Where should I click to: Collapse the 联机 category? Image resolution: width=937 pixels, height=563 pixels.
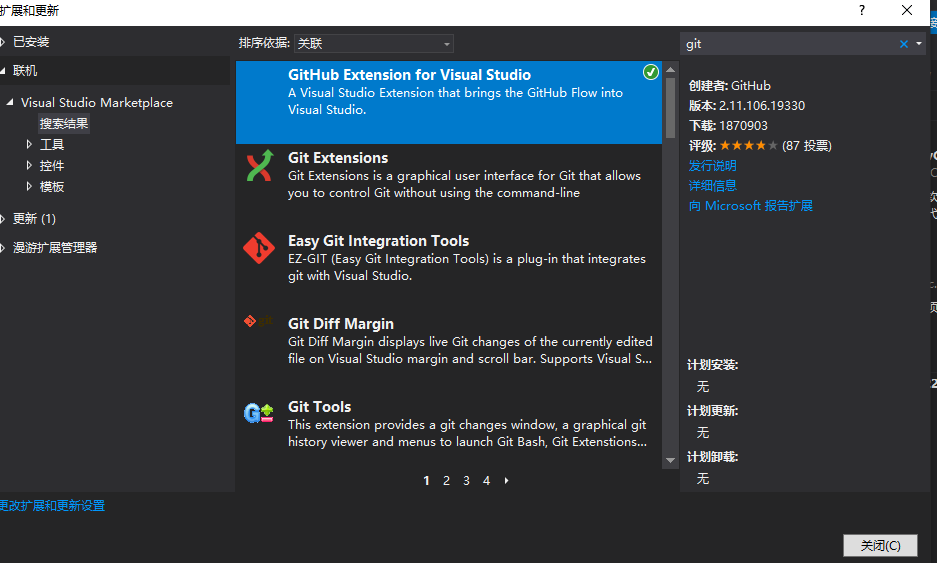tap(3, 71)
